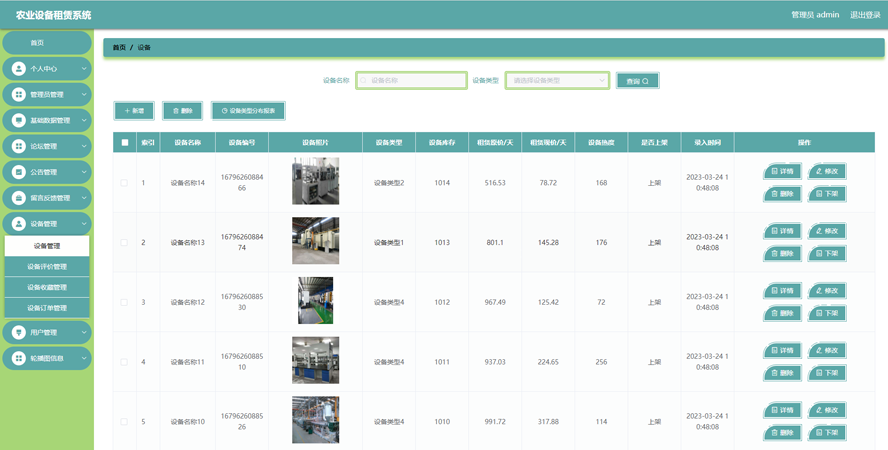Check the checkbox for row 设备名称11
The height and width of the screenshot is (450, 888).
click(x=124, y=362)
